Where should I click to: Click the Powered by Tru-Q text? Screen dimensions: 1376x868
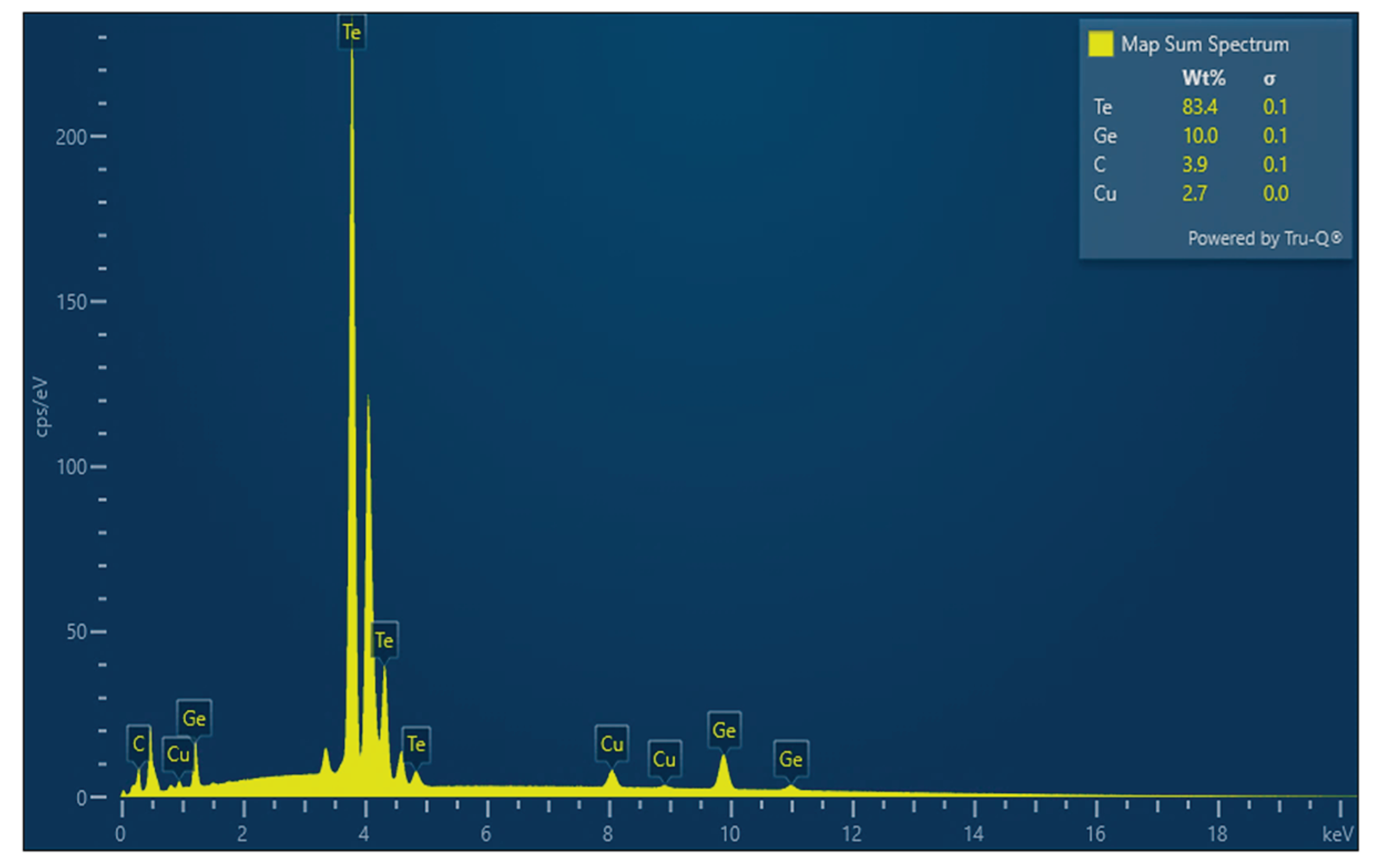coord(1265,238)
